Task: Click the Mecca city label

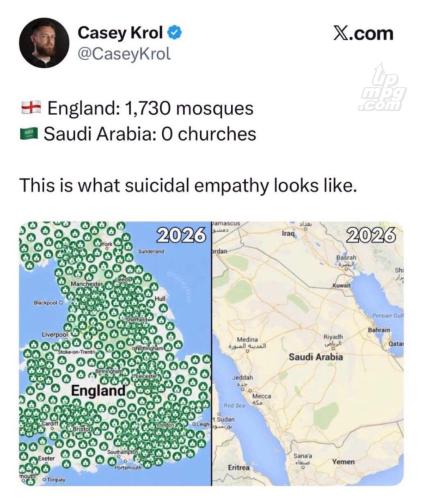Action: coord(262,396)
